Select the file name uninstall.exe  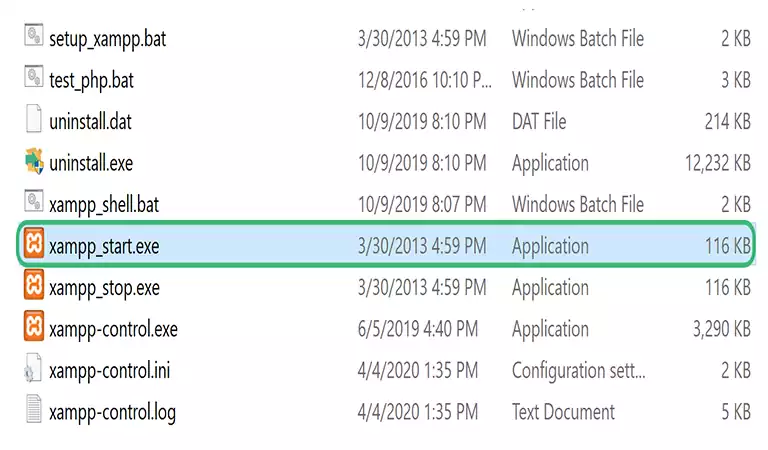91,163
